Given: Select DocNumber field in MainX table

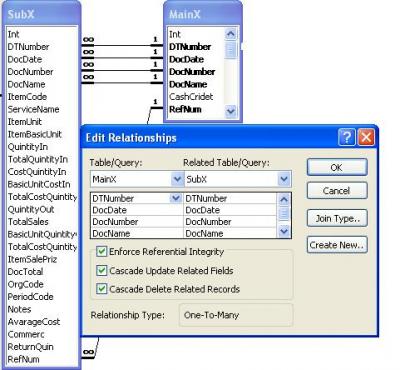Looking at the screenshot, I should 192,72.
